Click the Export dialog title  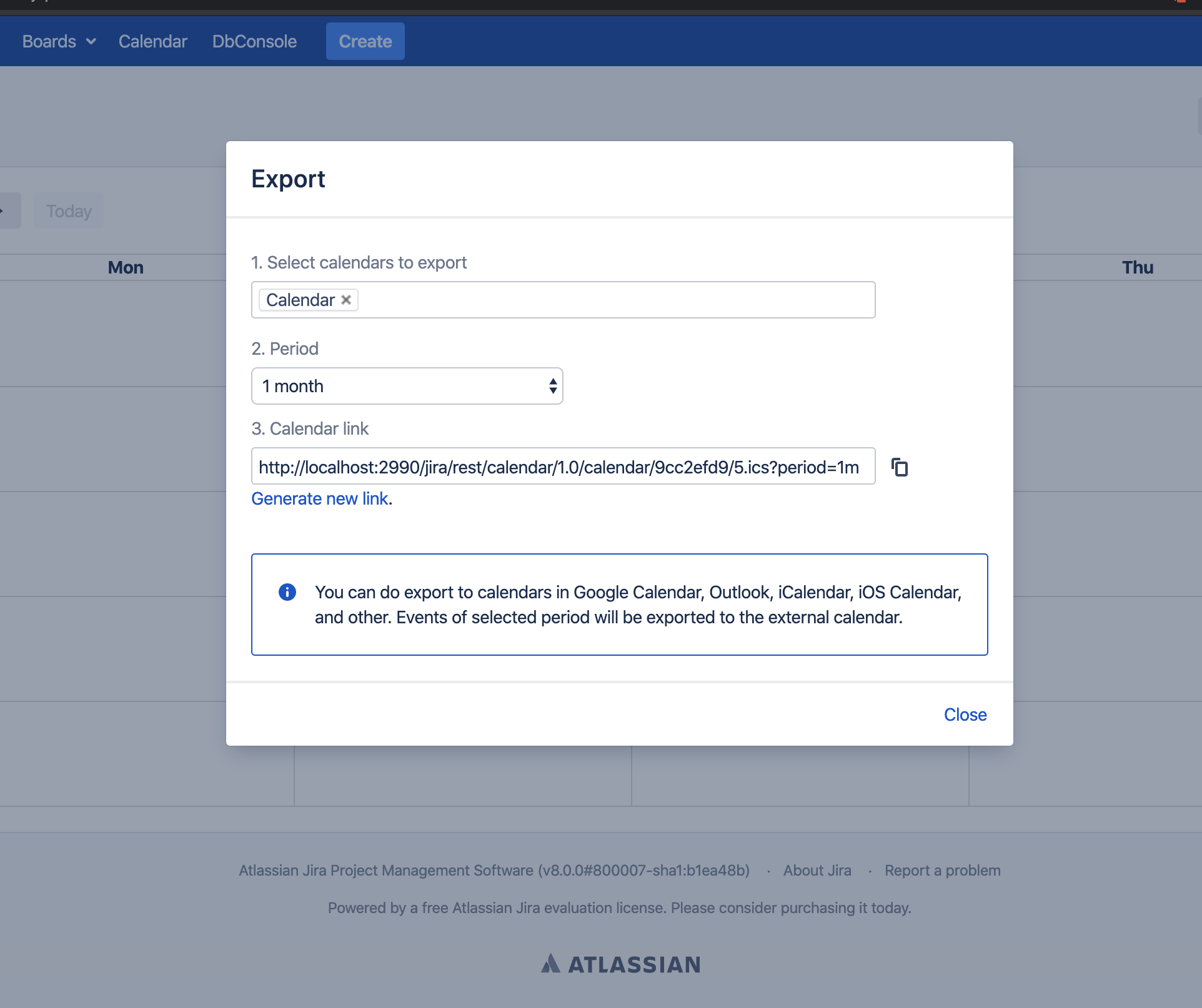click(x=288, y=179)
